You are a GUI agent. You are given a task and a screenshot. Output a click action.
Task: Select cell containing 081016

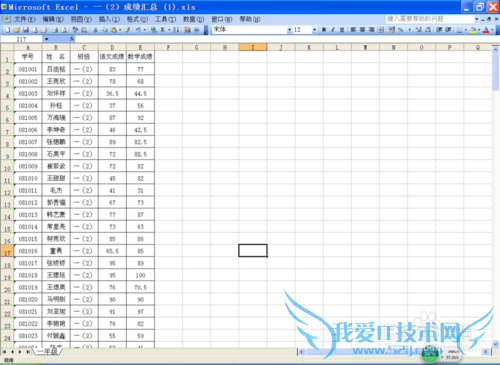coord(28,251)
